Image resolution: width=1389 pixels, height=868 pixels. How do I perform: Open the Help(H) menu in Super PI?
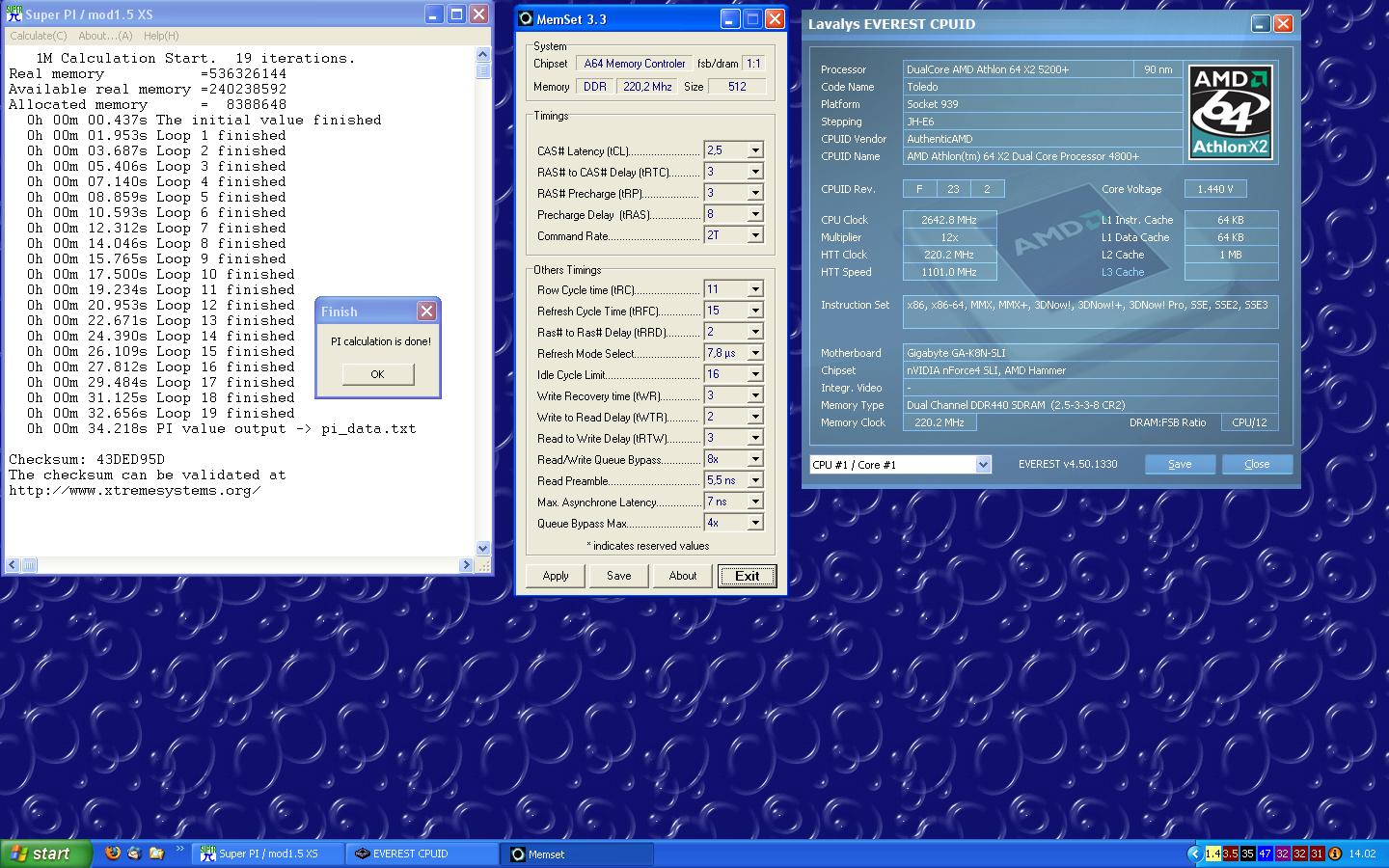(161, 36)
